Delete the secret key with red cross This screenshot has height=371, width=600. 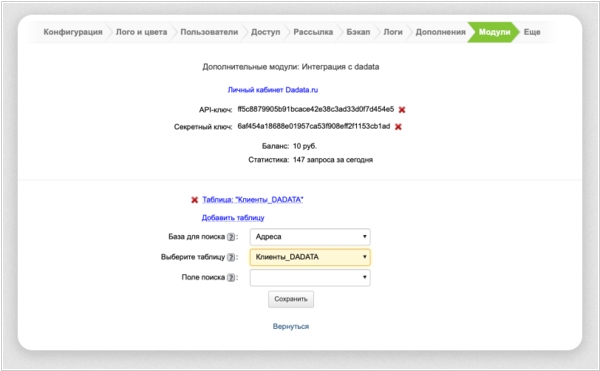(x=398, y=127)
